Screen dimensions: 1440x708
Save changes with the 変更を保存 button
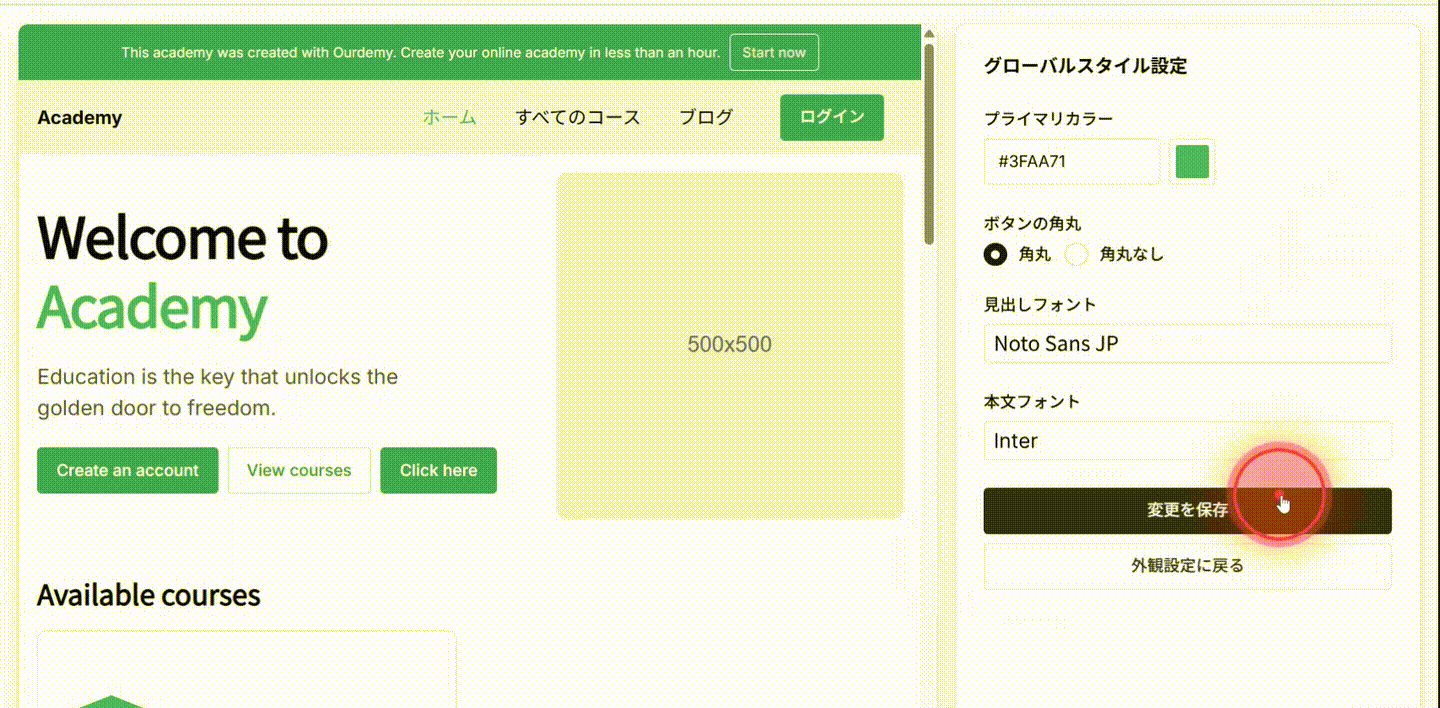1186,510
